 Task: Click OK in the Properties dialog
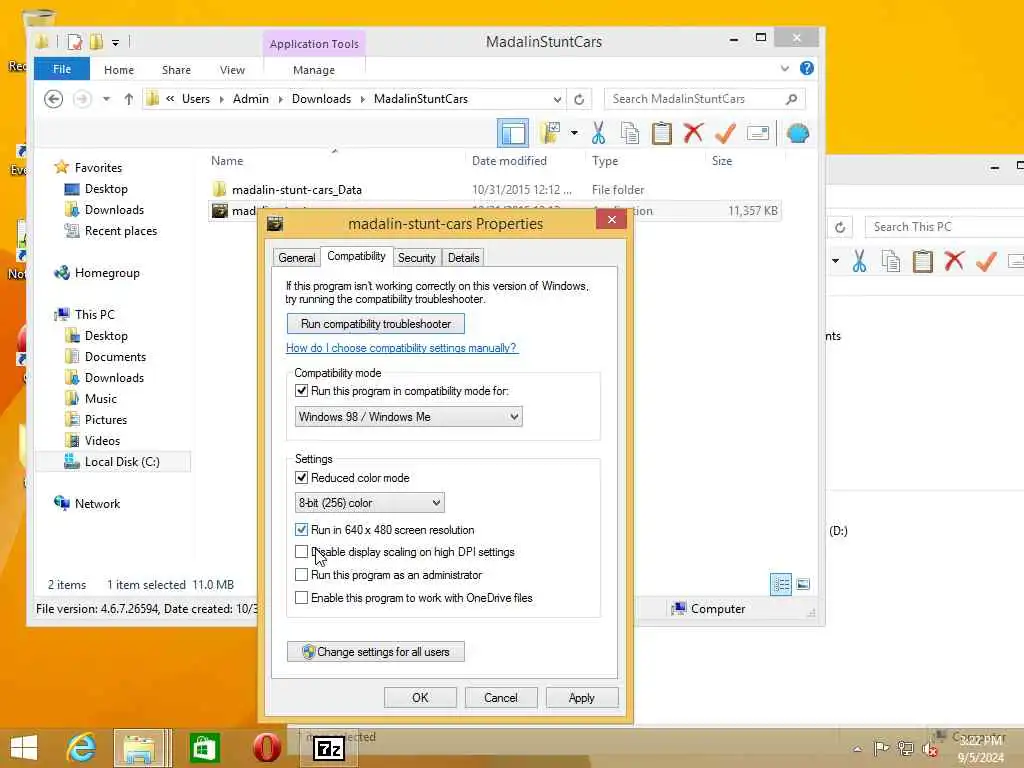(420, 697)
